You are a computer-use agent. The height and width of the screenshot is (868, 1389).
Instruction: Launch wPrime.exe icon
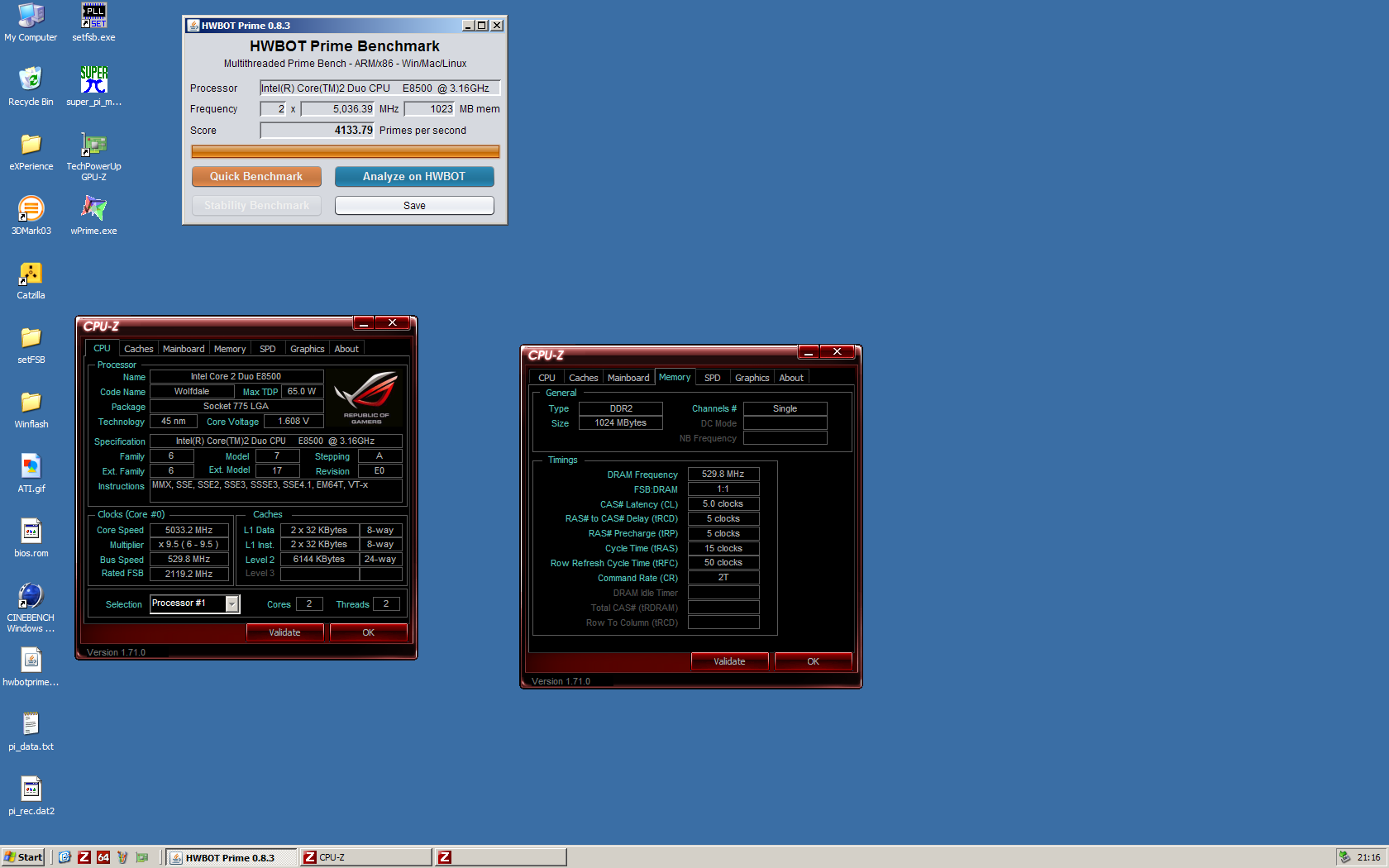(x=93, y=216)
